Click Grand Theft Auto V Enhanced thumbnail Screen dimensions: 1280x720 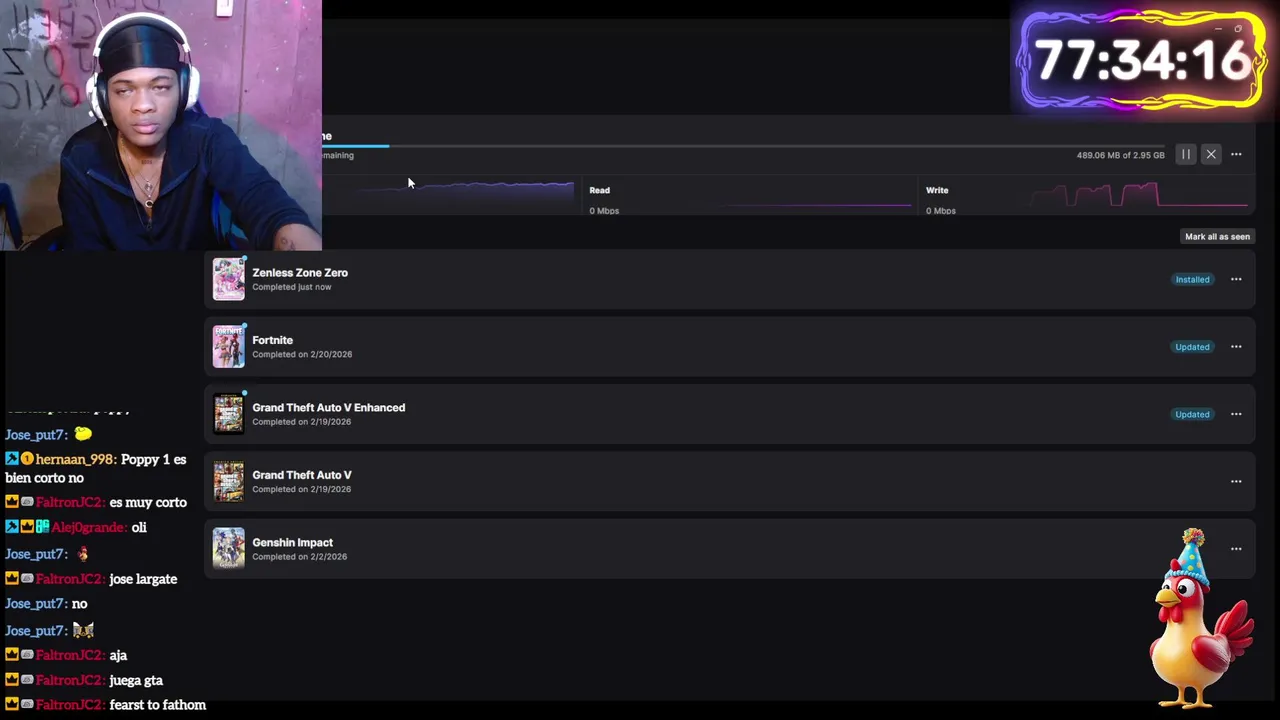(228, 414)
